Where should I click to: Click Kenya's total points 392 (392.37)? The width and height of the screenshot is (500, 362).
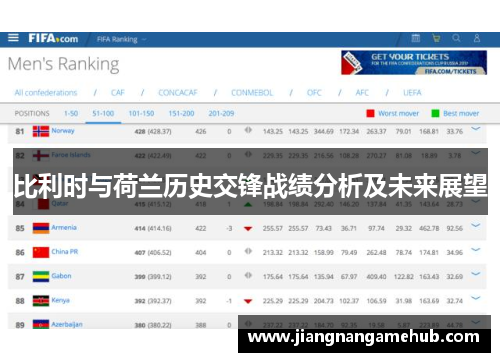click(x=153, y=301)
